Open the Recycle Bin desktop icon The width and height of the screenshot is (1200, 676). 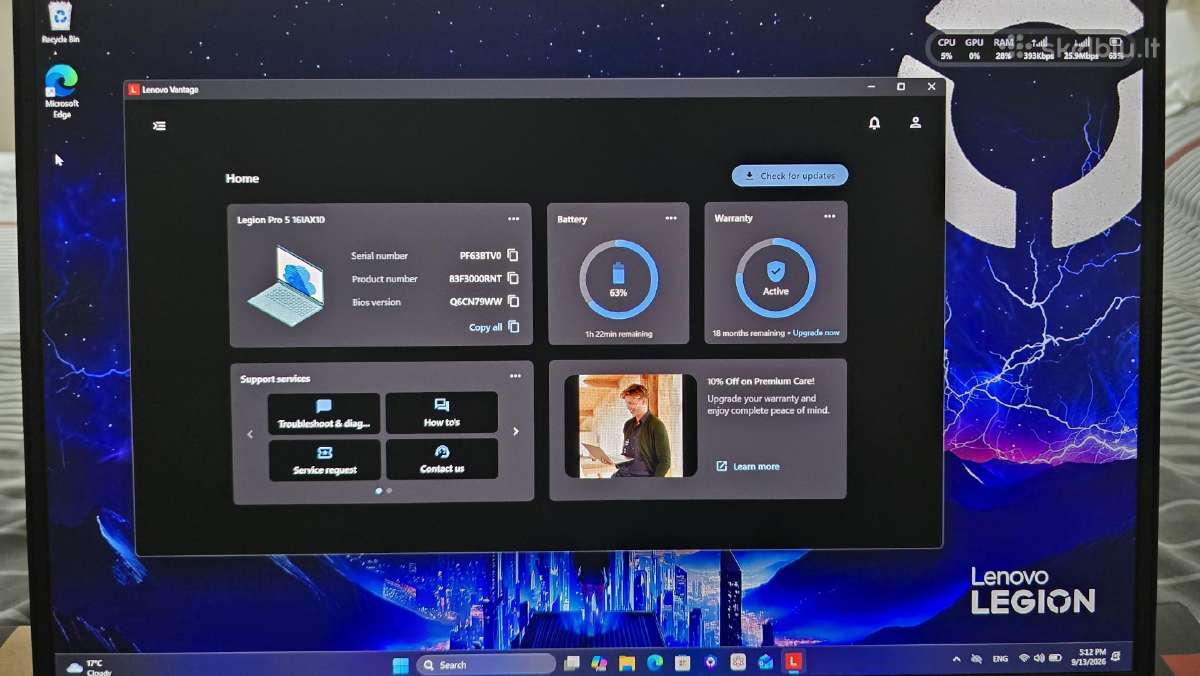[60, 22]
